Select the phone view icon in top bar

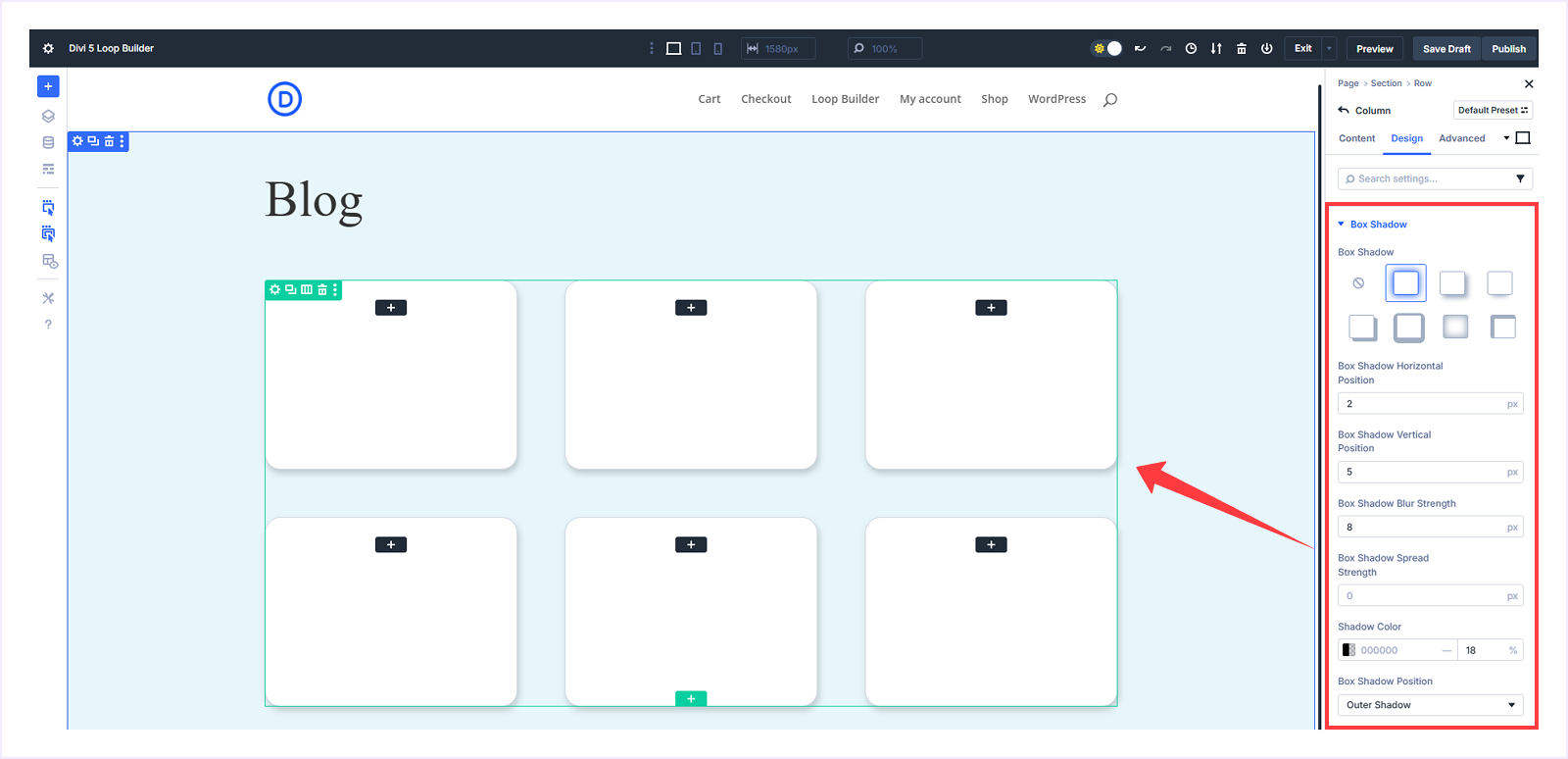point(718,48)
